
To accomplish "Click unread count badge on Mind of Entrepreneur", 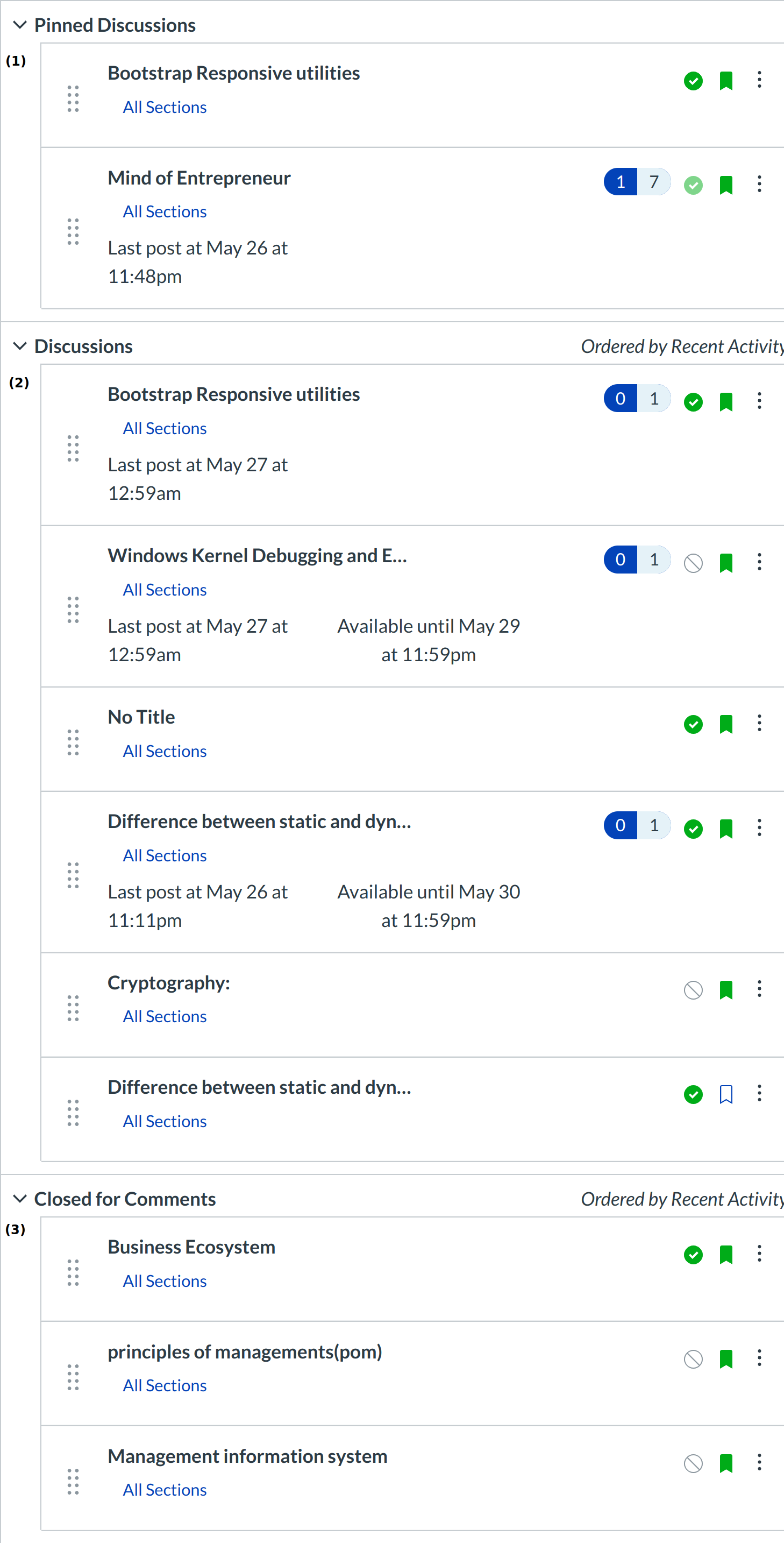I will [x=621, y=182].
